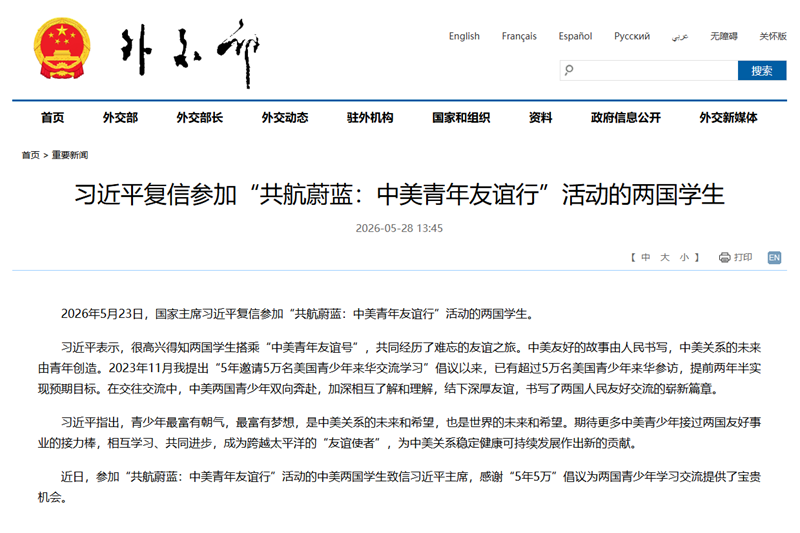Image resolution: width=800 pixels, height=533 pixels.
Task: Click the publish date 2026-05-28 13:45
Action: (399, 229)
